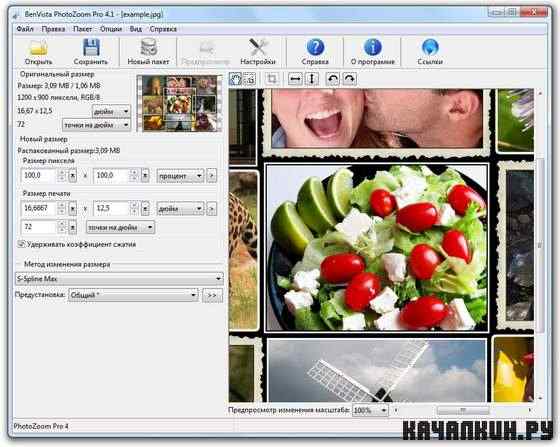560x447 pixels.
Task: Click the >> preset button
Action: click(x=212, y=295)
